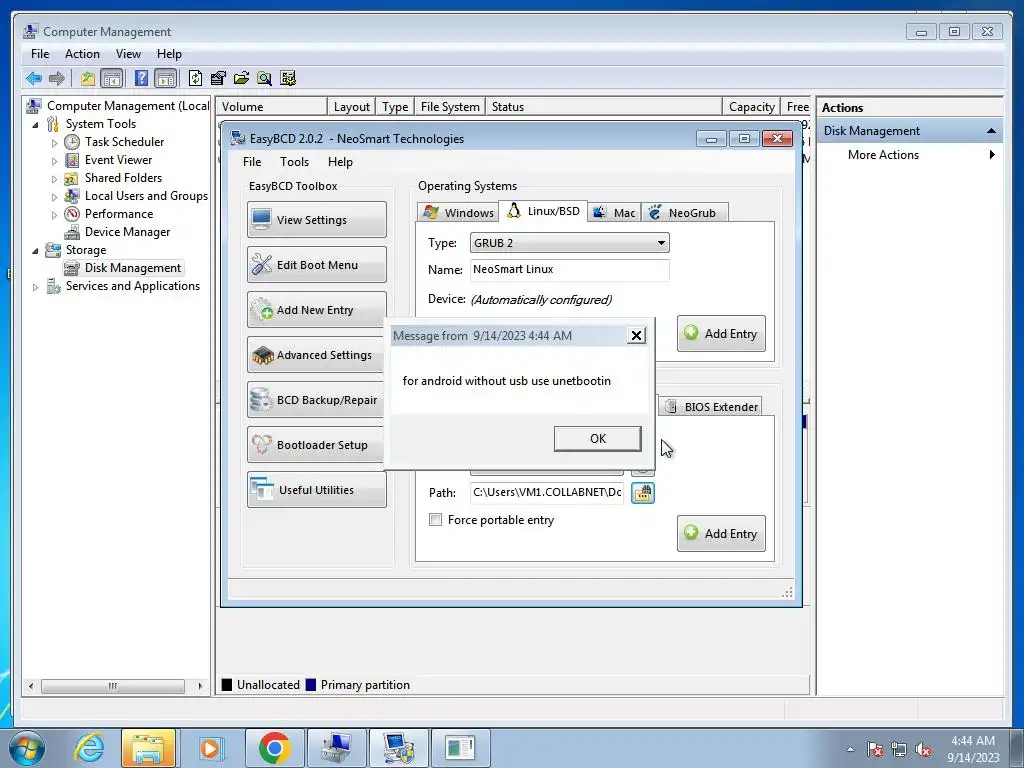Expand the Performance node
1024x768 pixels.
[54, 214]
